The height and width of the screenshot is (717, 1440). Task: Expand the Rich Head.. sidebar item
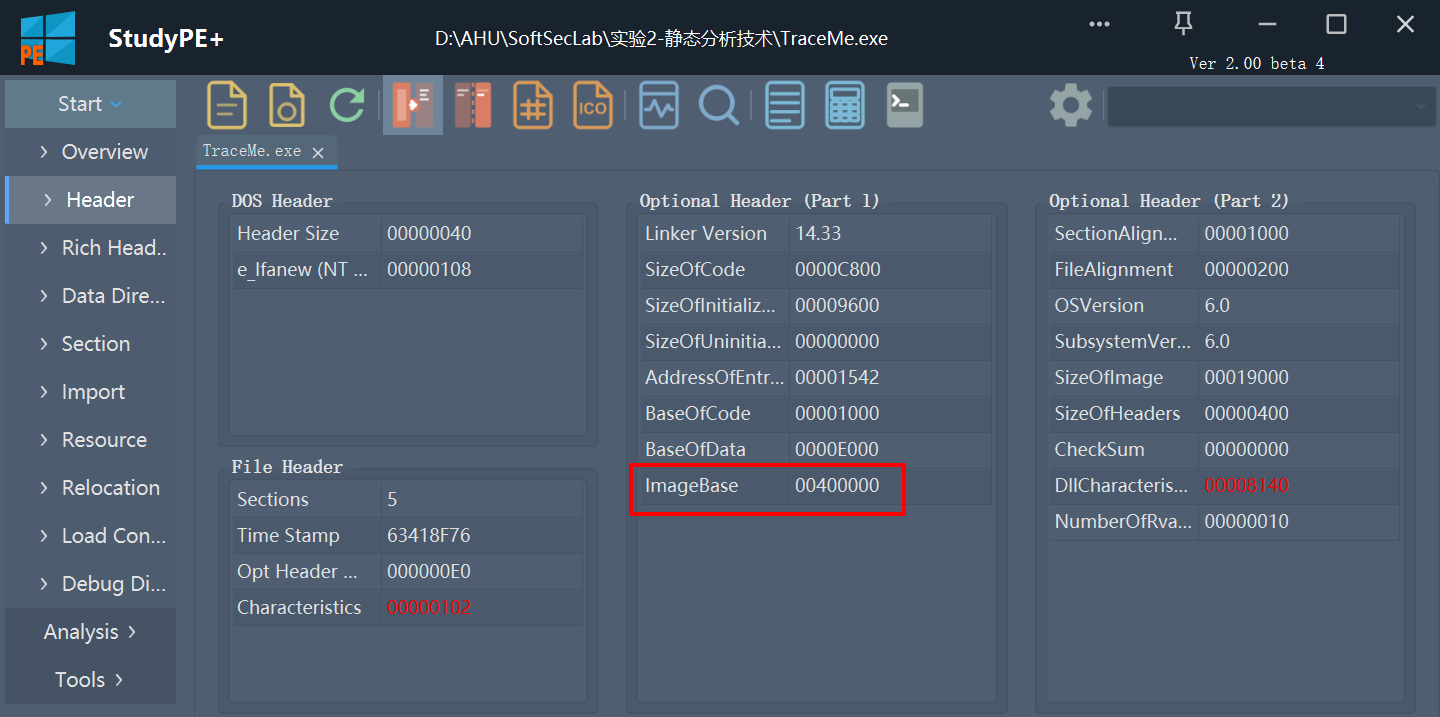90,248
